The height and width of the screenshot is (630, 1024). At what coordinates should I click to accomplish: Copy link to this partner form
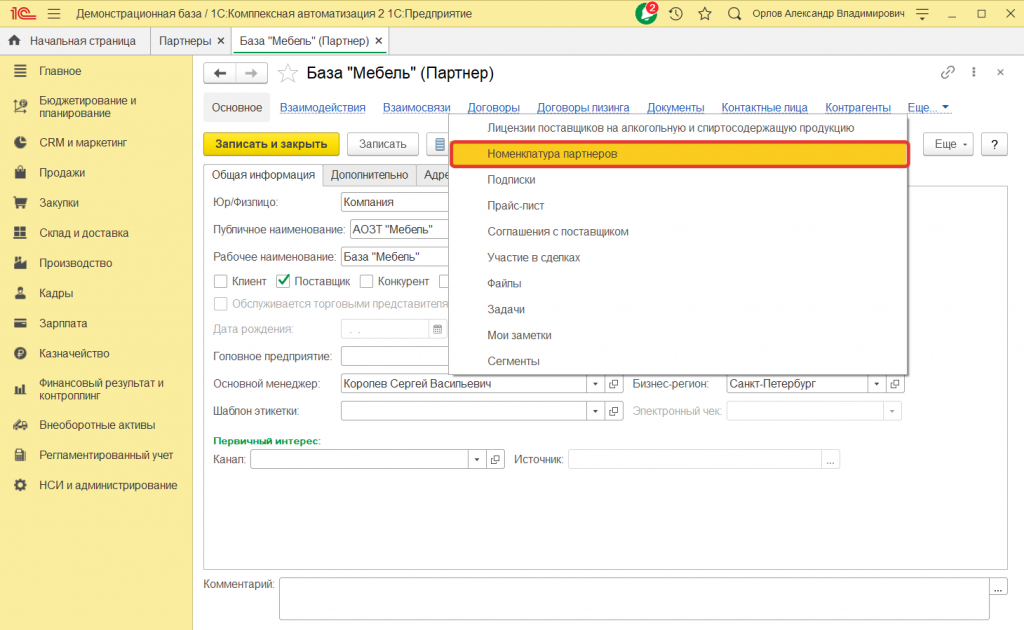click(948, 73)
